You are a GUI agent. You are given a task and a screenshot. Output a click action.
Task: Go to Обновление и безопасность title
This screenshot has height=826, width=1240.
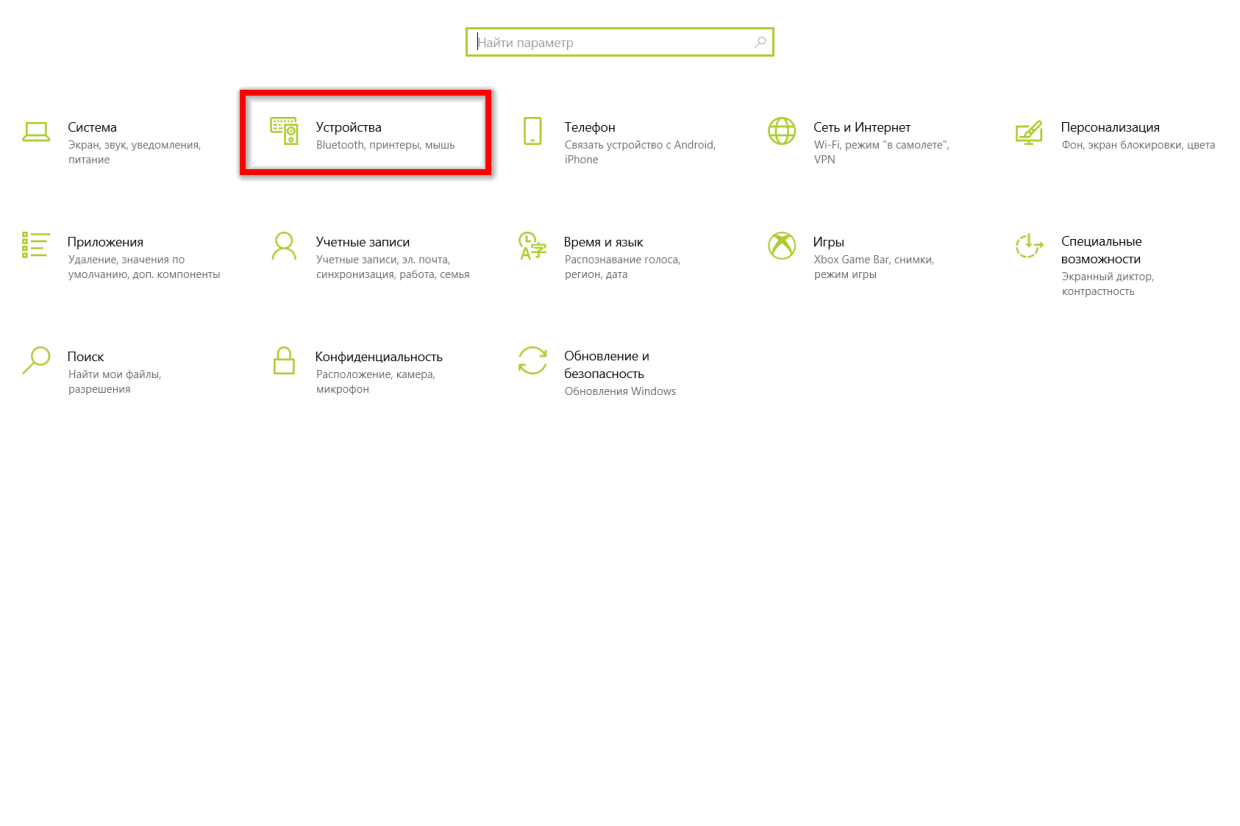pos(607,364)
